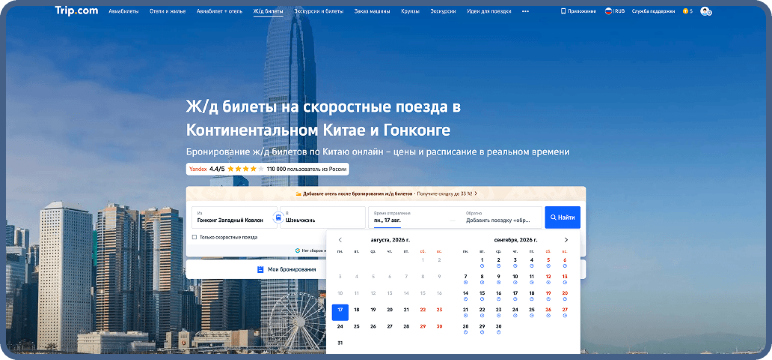Edit the departure station field Гонконг
This screenshot has width=772, height=360.
tap(234, 217)
